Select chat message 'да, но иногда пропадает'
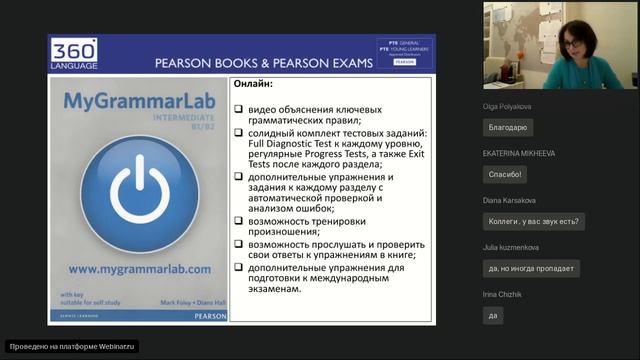640x360 pixels. tap(531, 269)
